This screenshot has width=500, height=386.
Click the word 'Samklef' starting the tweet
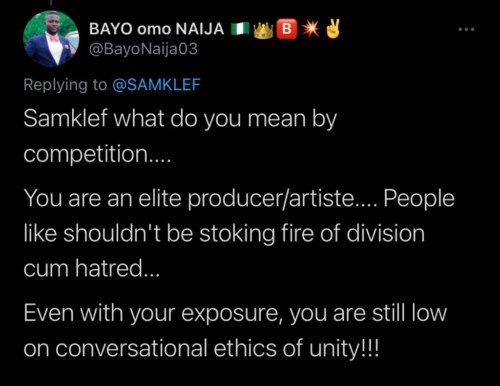point(66,118)
